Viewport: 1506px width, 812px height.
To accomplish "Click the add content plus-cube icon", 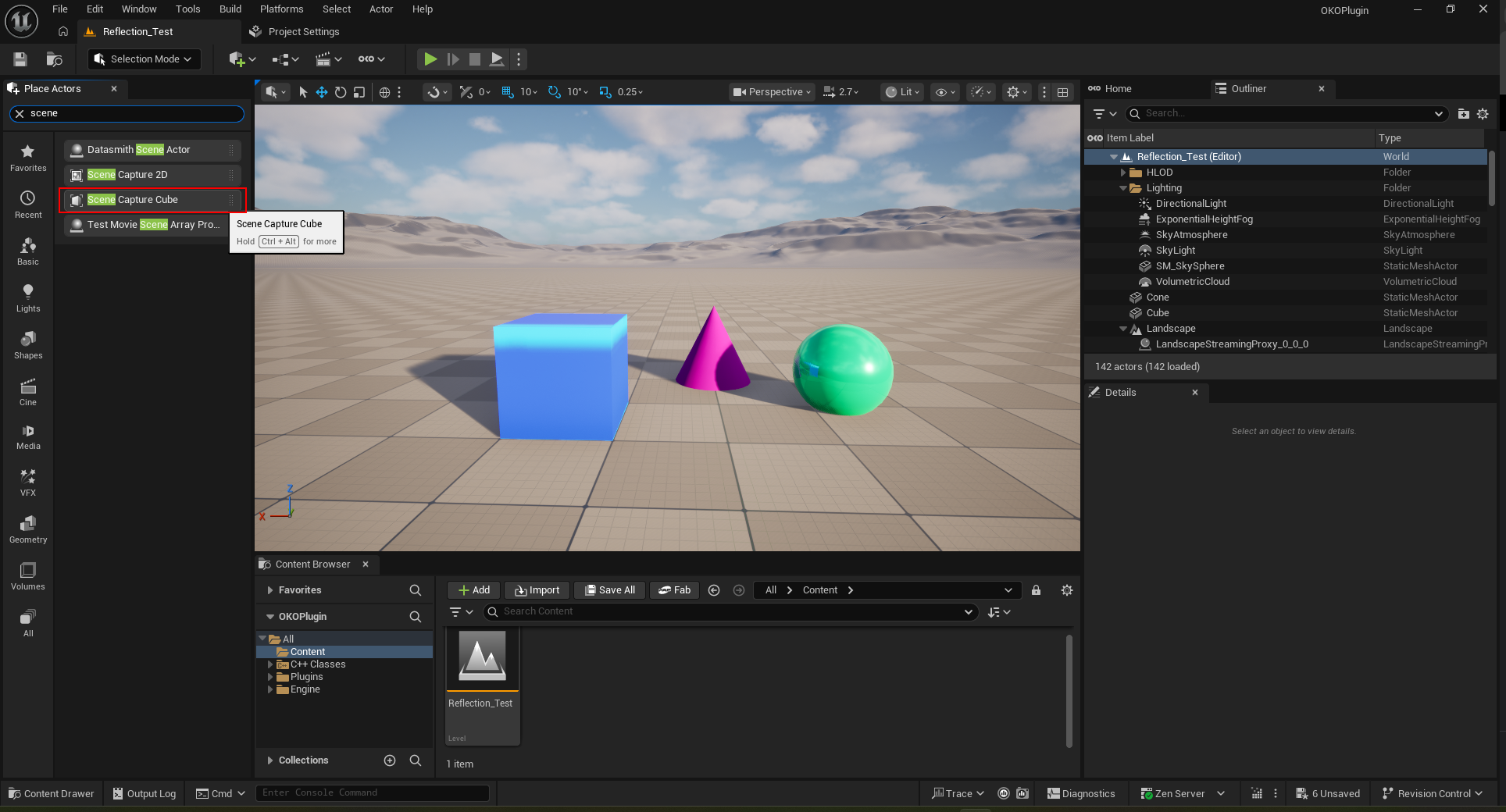I will [x=242, y=59].
